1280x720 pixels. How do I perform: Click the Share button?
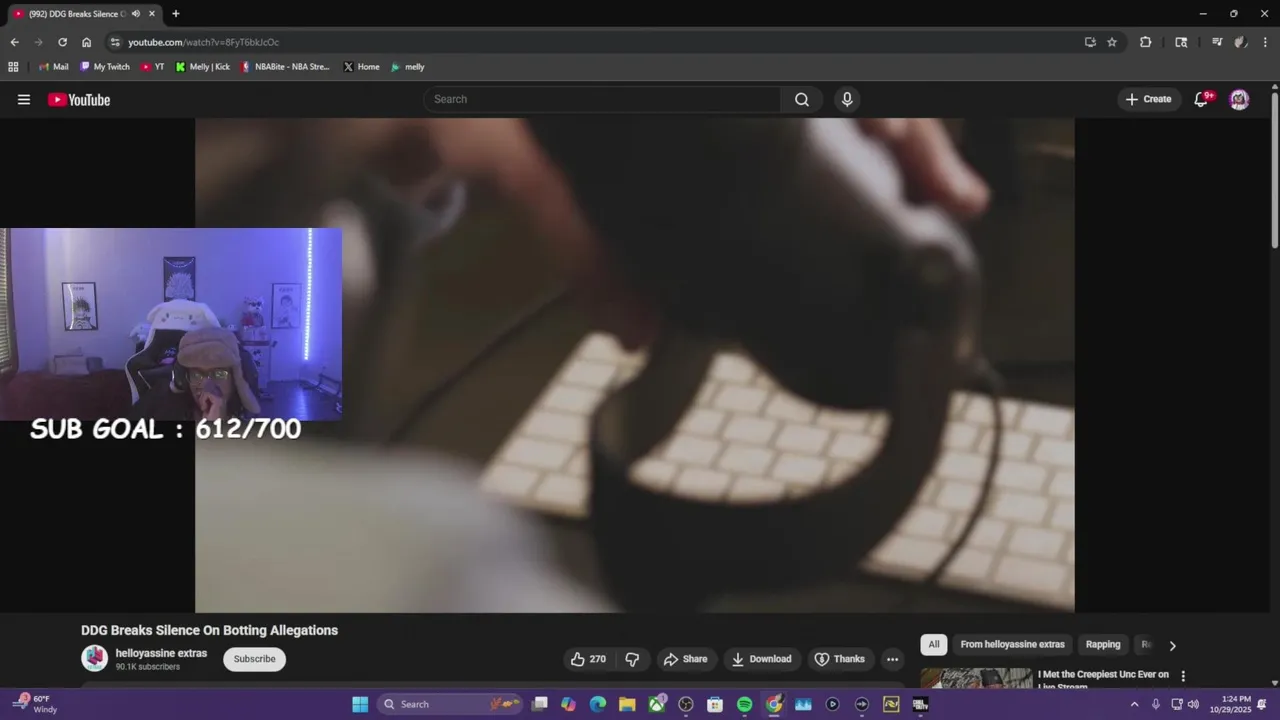coord(686,659)
